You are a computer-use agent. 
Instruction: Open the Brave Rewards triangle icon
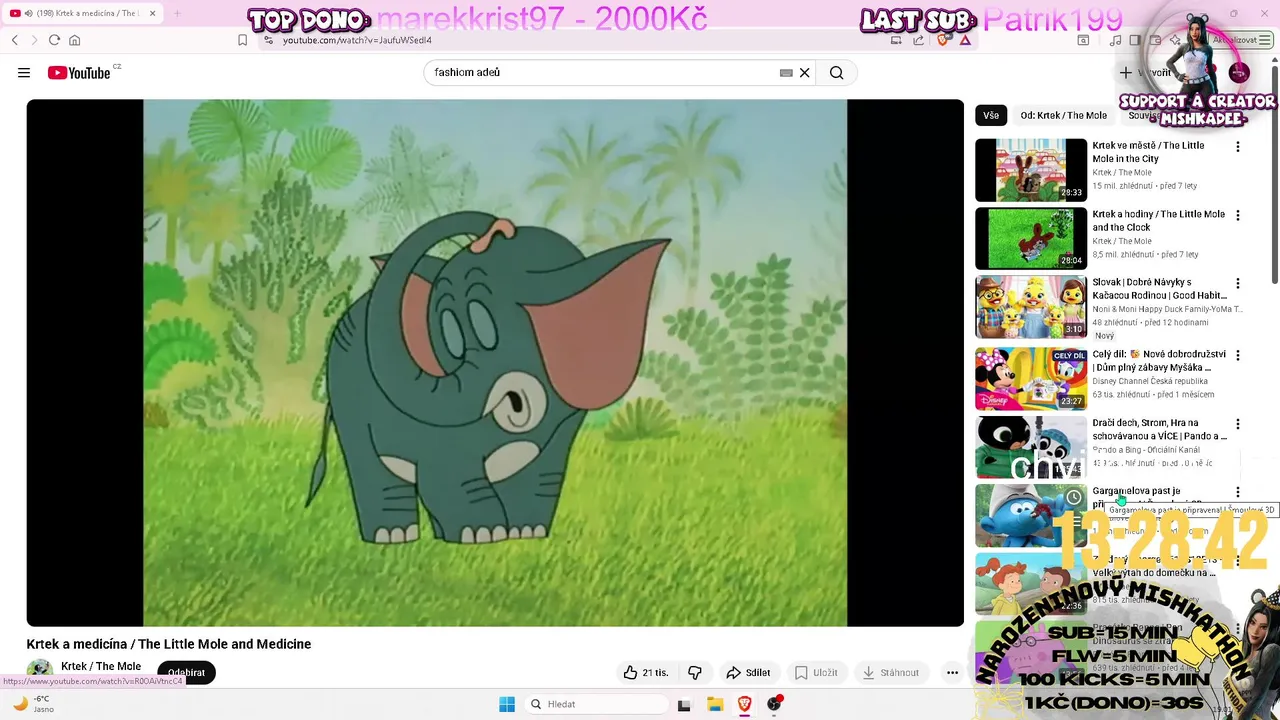pyautogui.click(x=965, y=40)
